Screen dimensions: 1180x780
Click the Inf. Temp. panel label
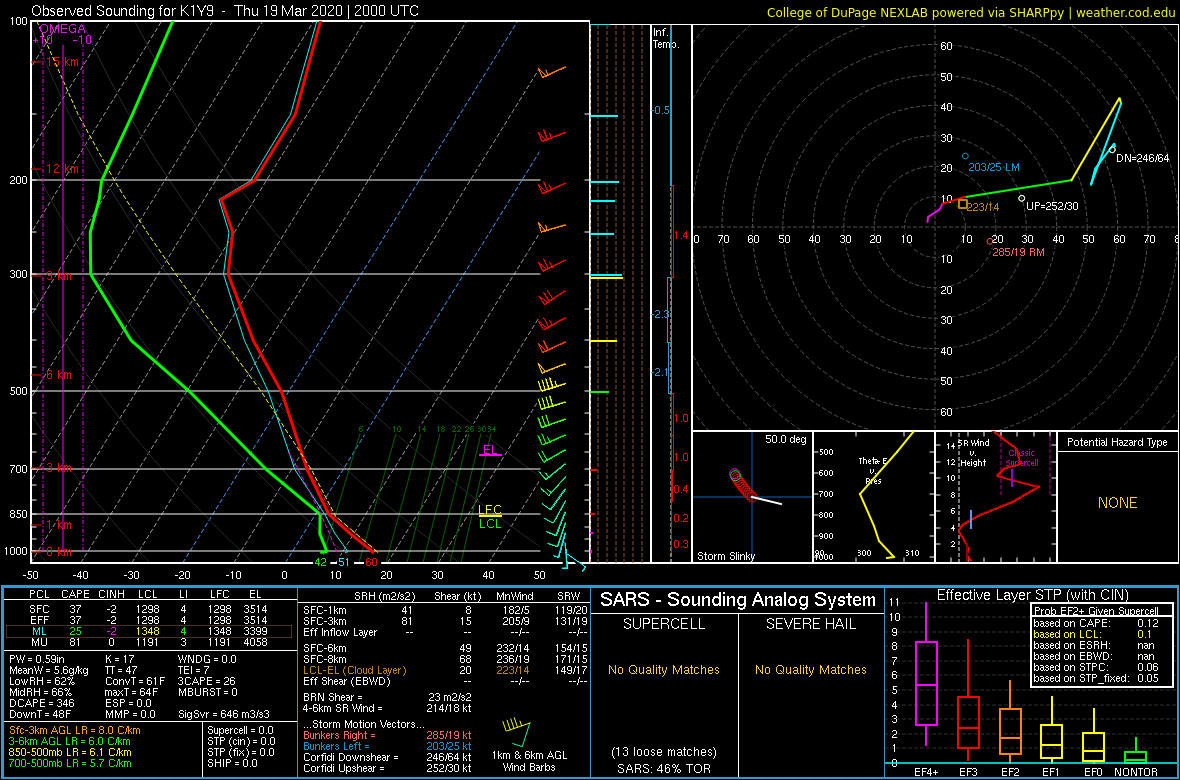coord(666,38)
